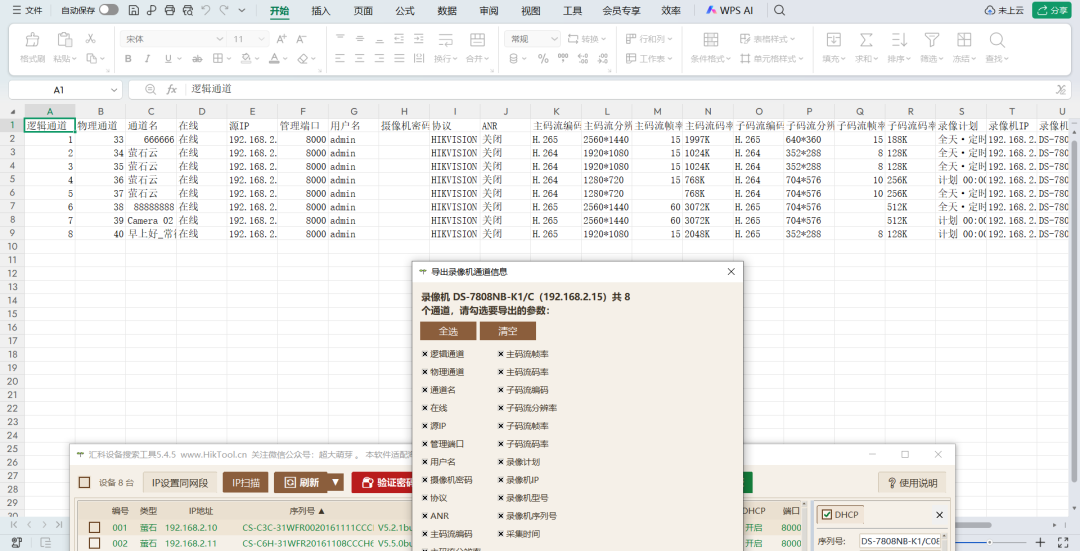
Task: Open the number format dropdown (常规)
Action: 554,39
